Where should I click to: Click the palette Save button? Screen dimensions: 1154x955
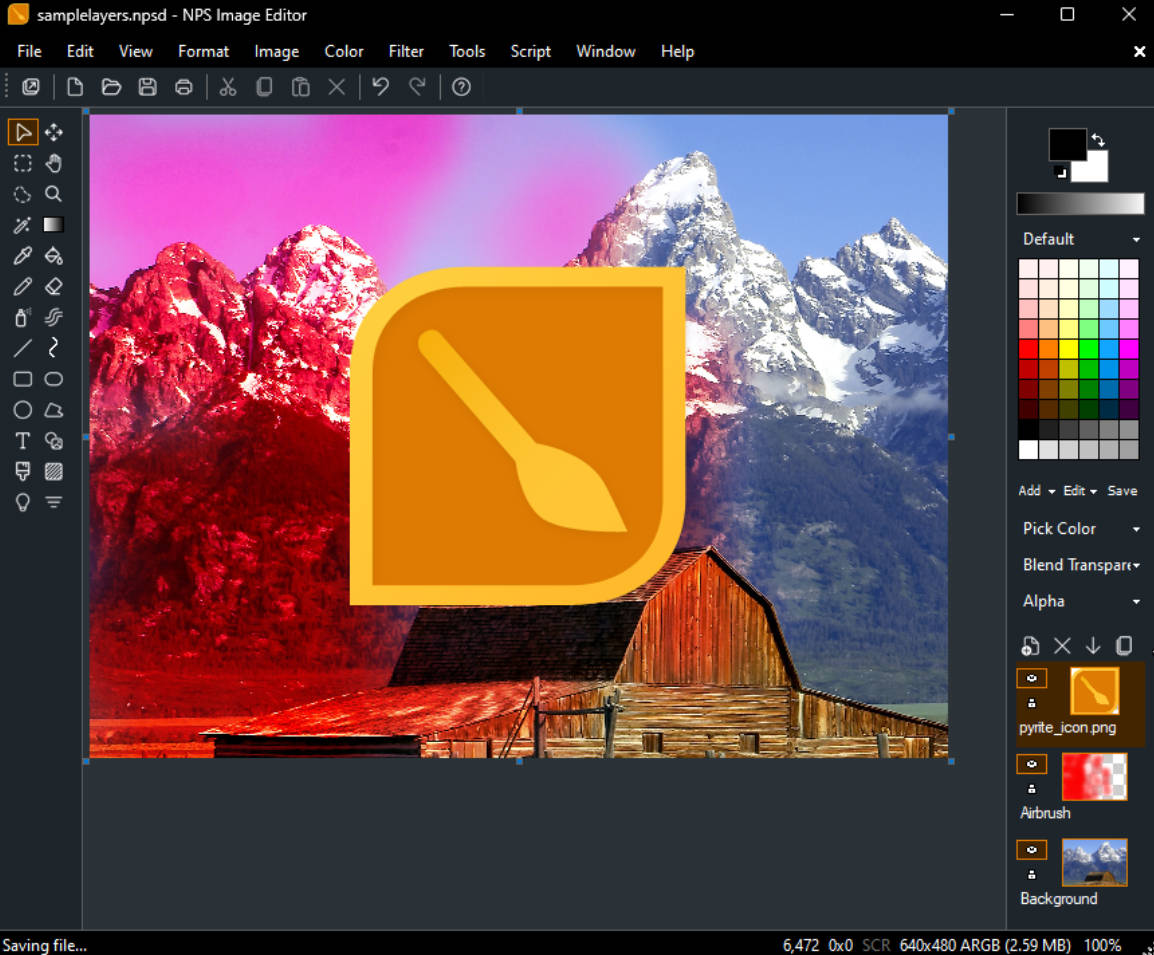click(1122, 491)
